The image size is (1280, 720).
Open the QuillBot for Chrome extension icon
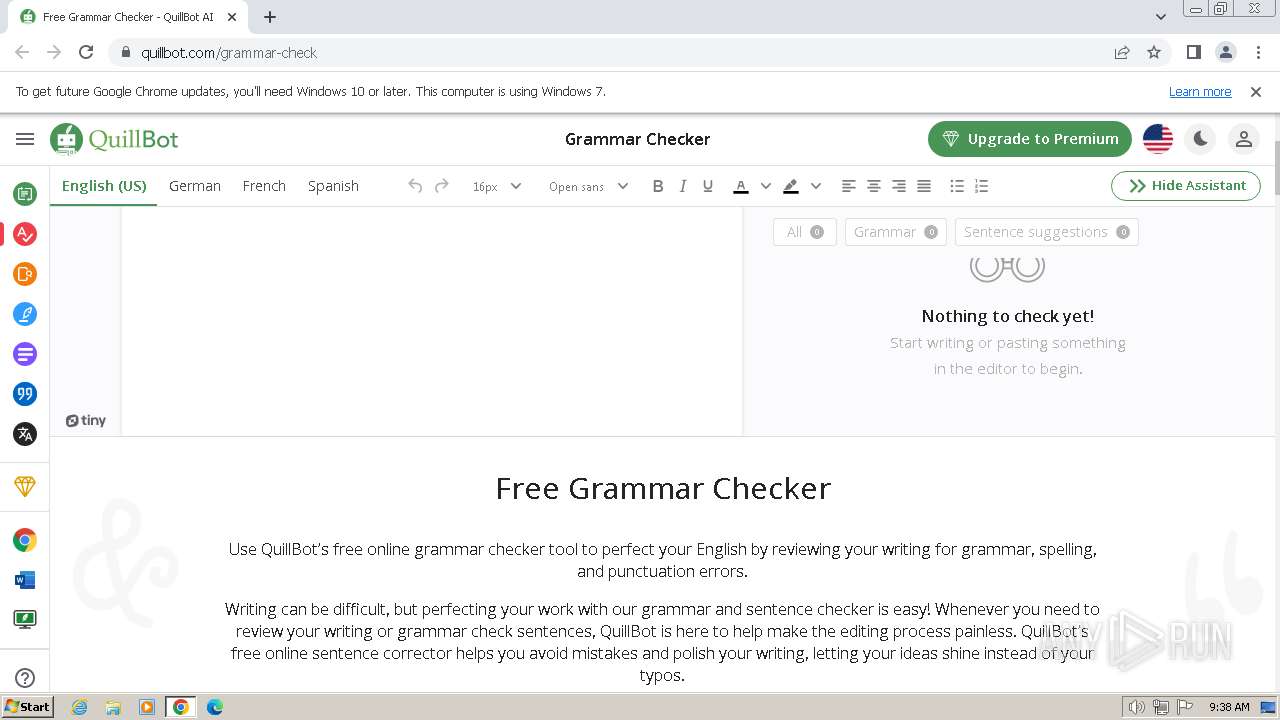(x=25, y=540)
